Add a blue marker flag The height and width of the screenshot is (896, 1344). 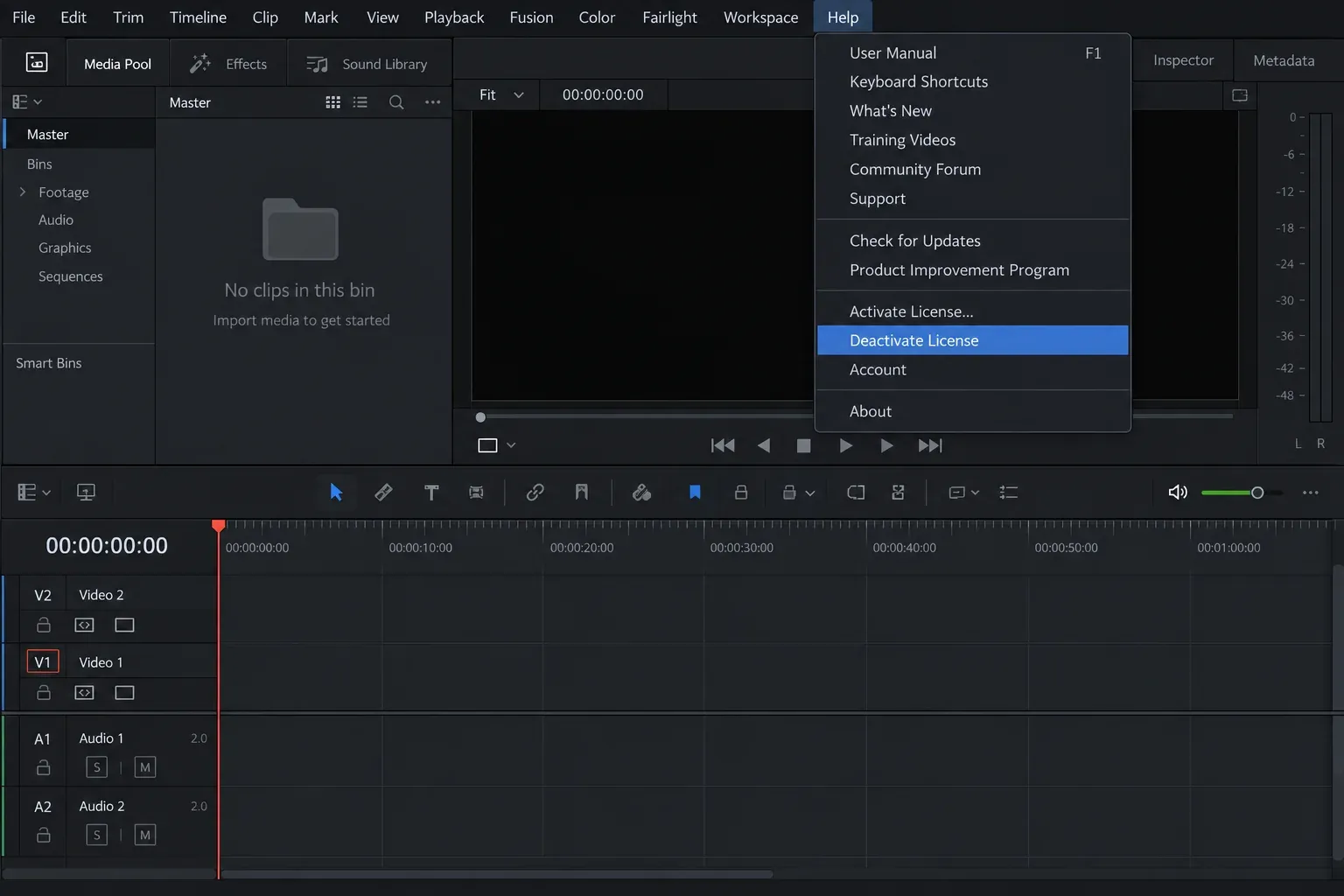tap(695, 493)
